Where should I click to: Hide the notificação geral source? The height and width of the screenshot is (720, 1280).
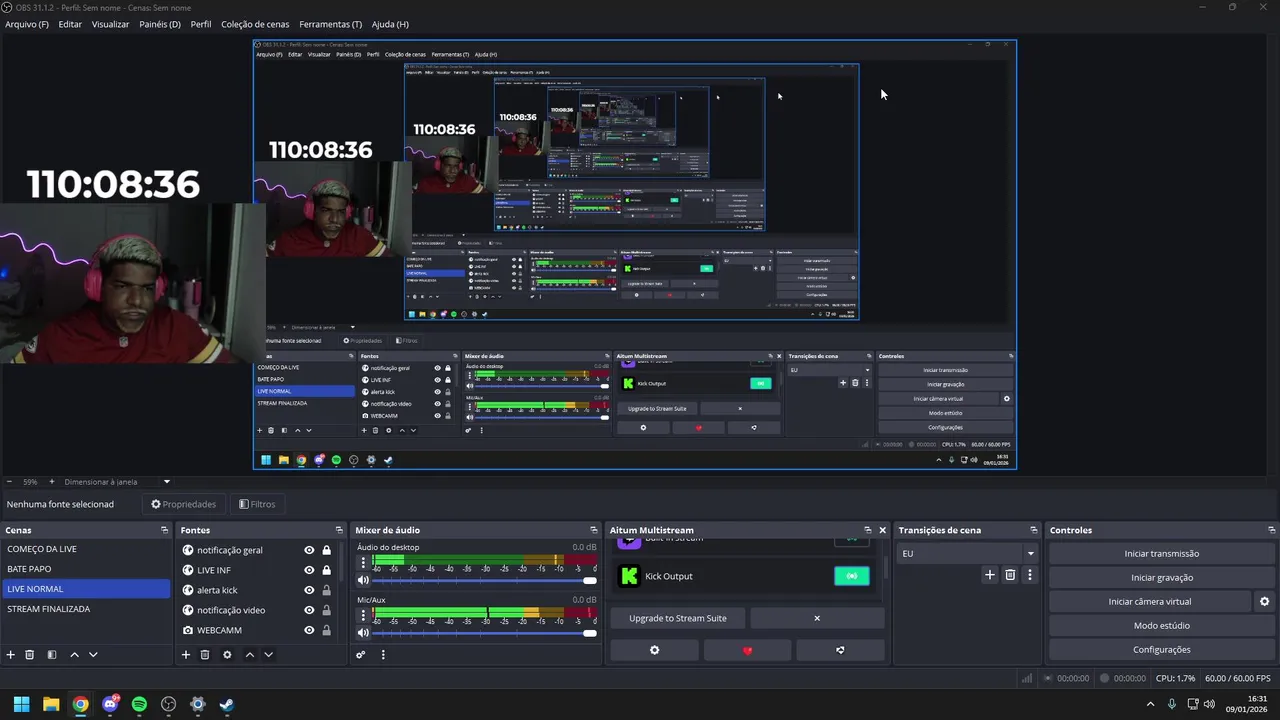pos(309,550)
